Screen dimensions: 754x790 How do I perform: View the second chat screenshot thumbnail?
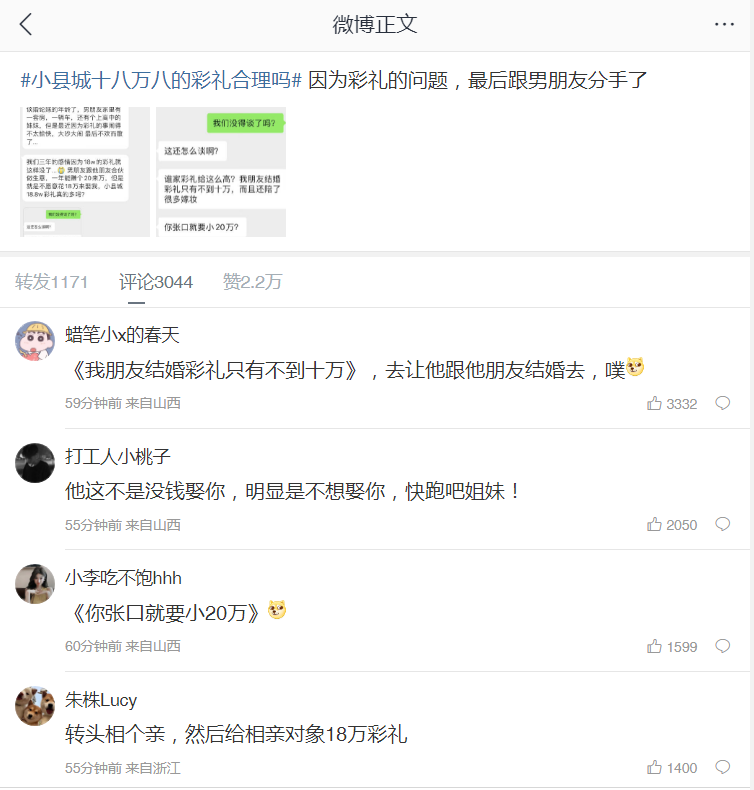click(221, 172)
